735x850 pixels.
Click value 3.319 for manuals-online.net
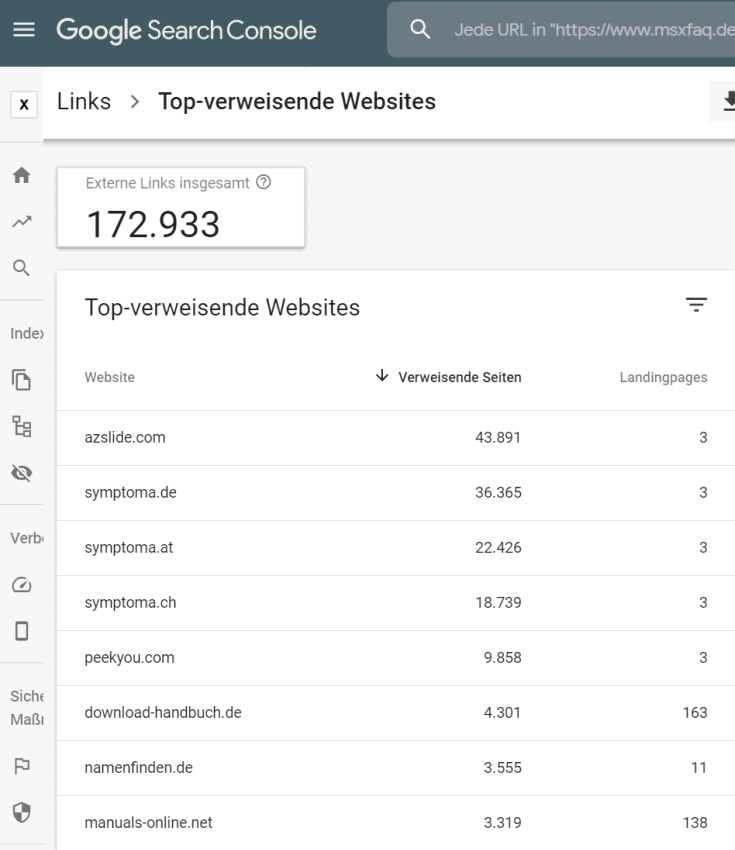tap(502, 823)
